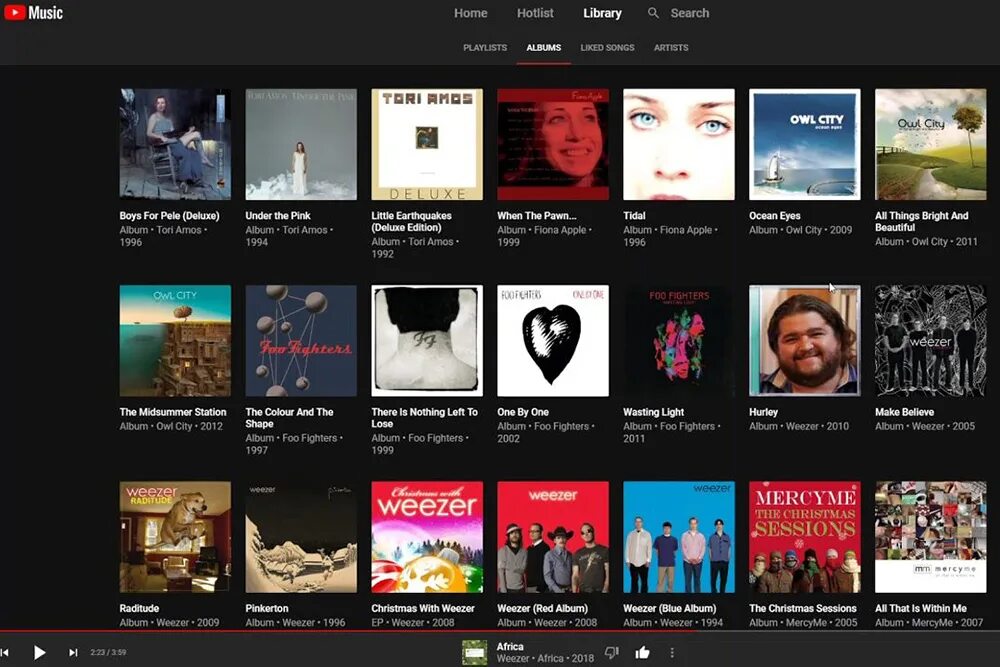Screen dimensions: 1000x667
Task: Click the One By One title link
Action: [x=523, y=412]
